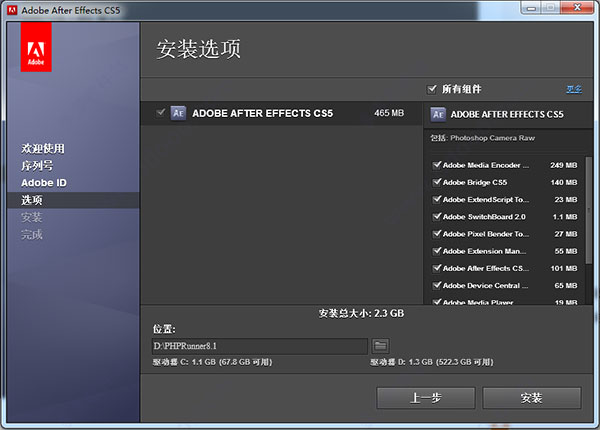Click the 249 MB size value

pyautogui.click(x=564, y=165)
